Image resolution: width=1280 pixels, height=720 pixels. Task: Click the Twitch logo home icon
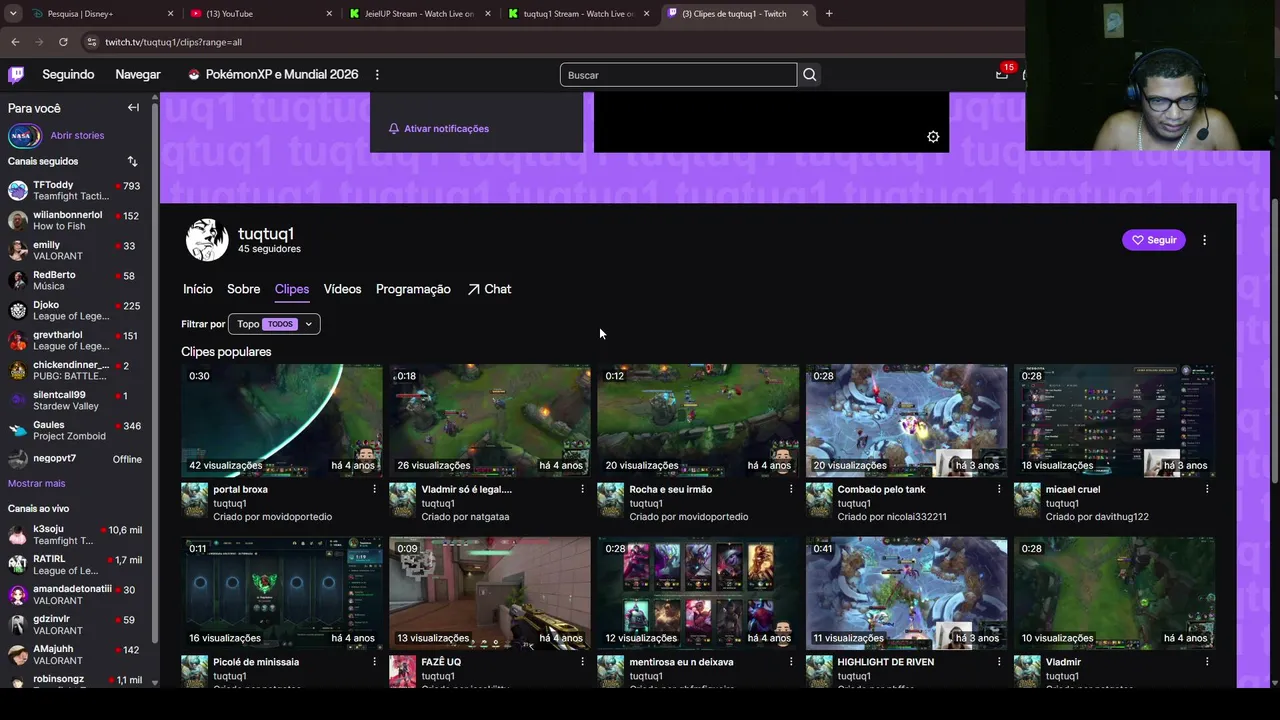click(16, 75)
